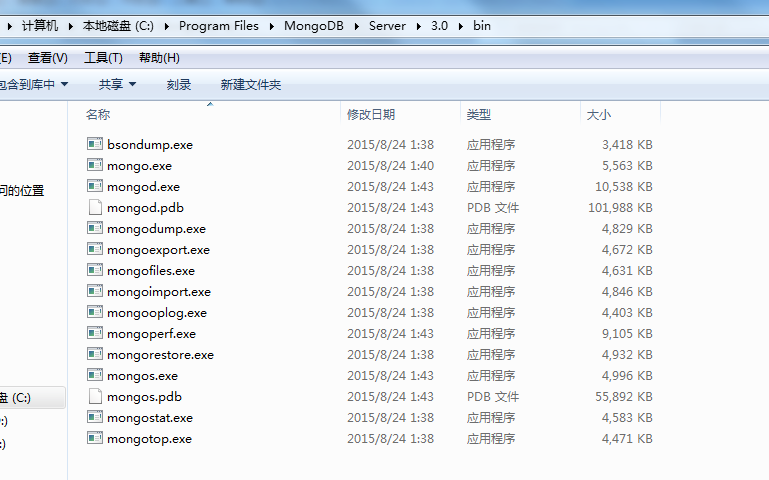
Task: Select the mongoexport.exe application icon
Action: [95, 250]
